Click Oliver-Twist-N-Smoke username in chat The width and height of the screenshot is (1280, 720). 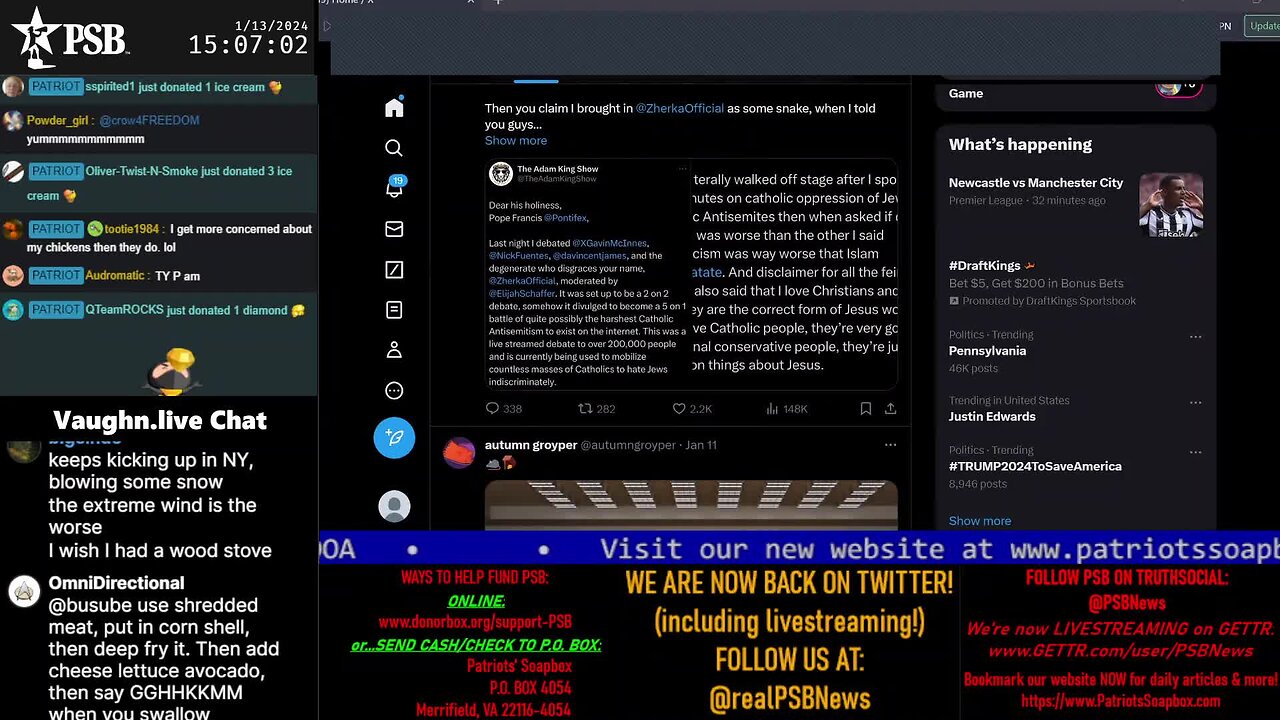[141, 171]
